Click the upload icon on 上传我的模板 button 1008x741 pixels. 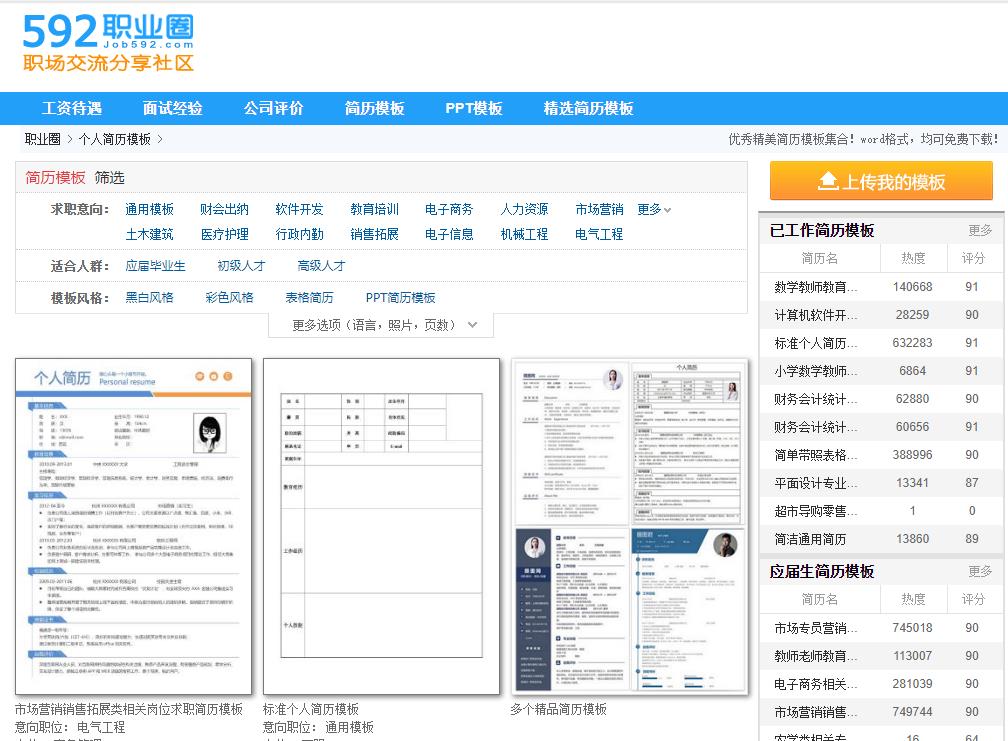(x=827, y=181)
